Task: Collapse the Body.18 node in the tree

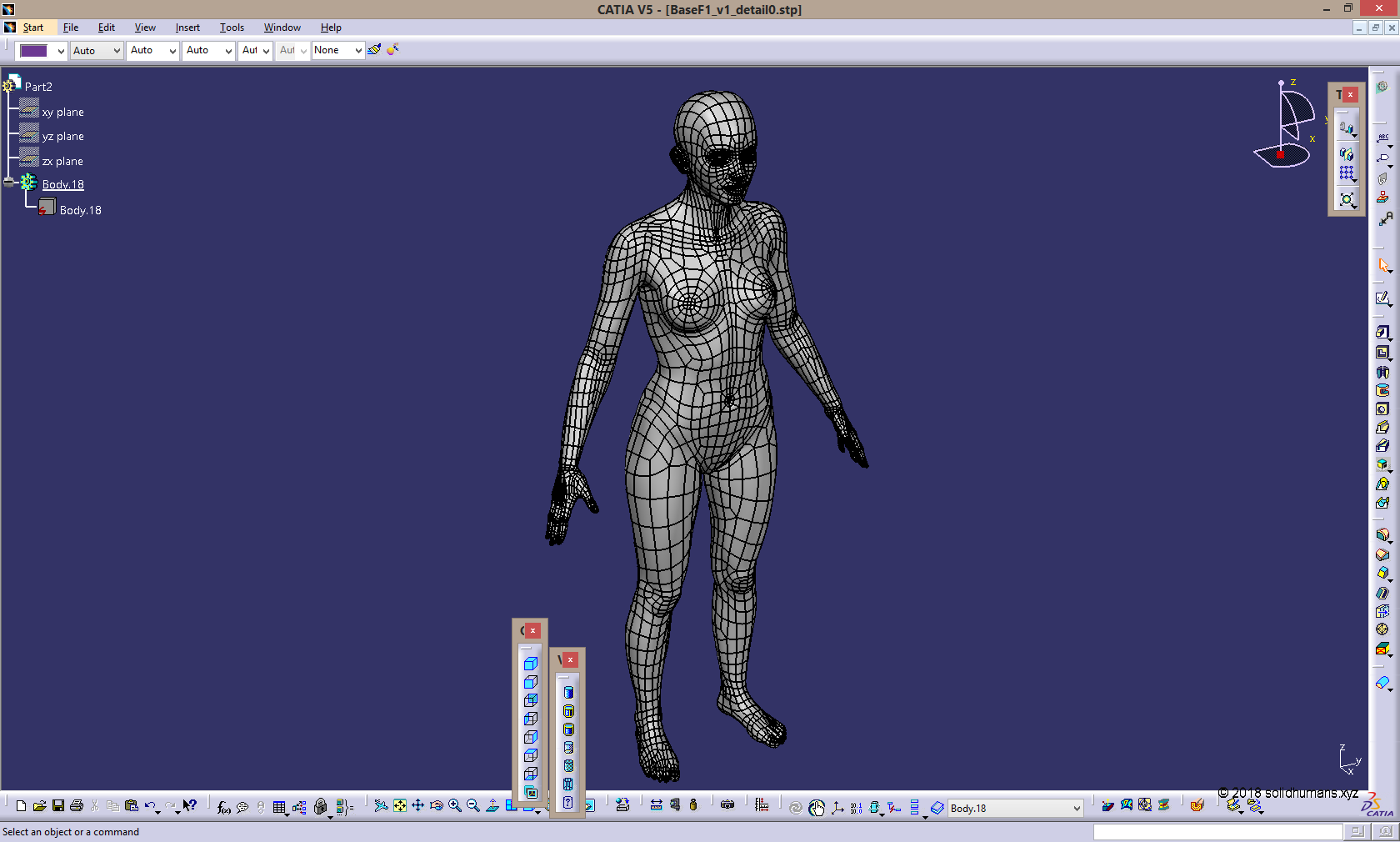Action: [9, 183]
